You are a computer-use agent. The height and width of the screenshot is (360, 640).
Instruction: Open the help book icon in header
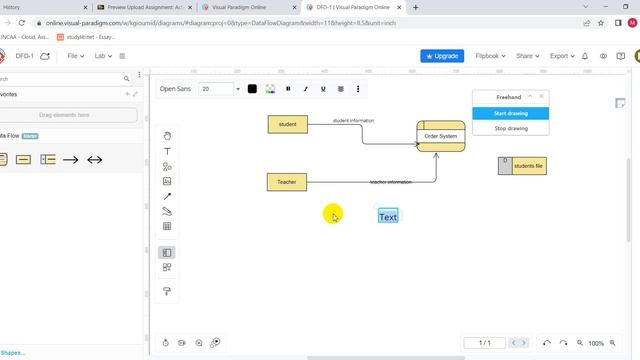(621, 56)
